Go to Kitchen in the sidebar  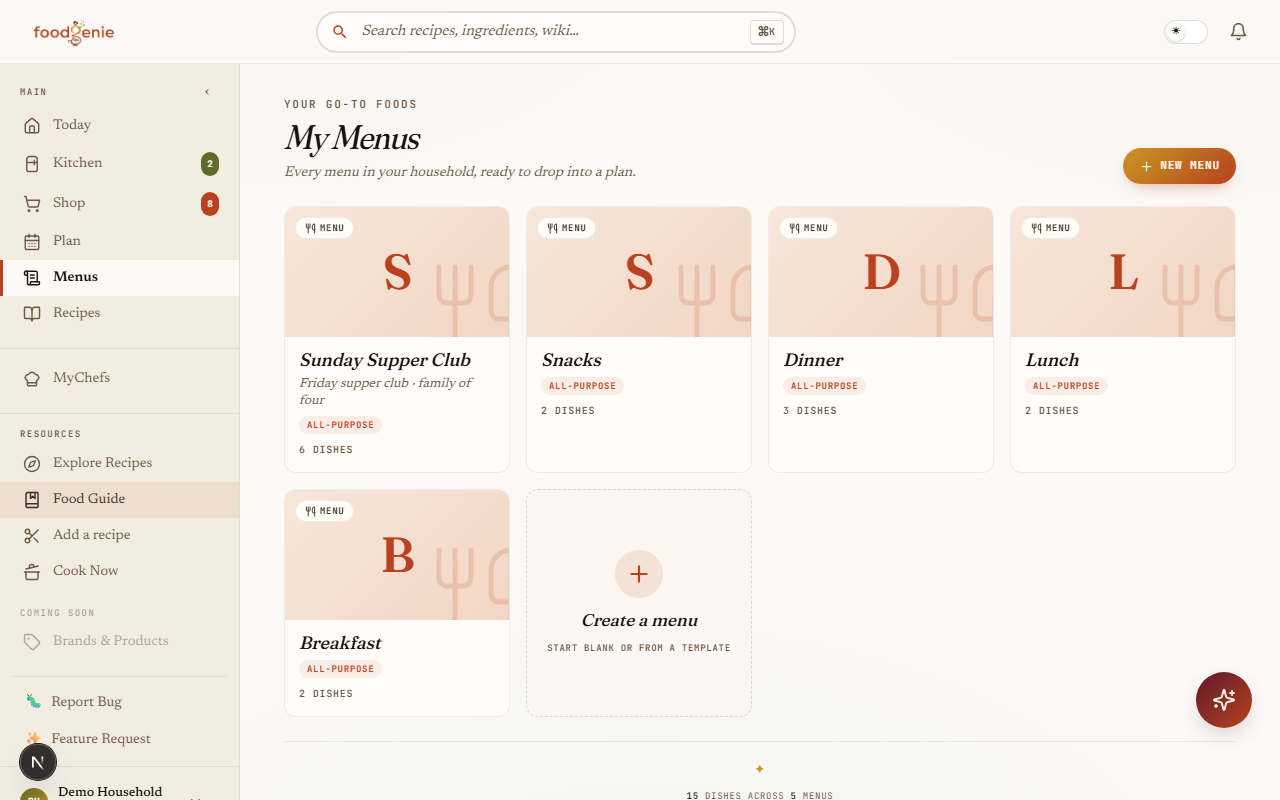pyautogui.click(x=120, y=163)
